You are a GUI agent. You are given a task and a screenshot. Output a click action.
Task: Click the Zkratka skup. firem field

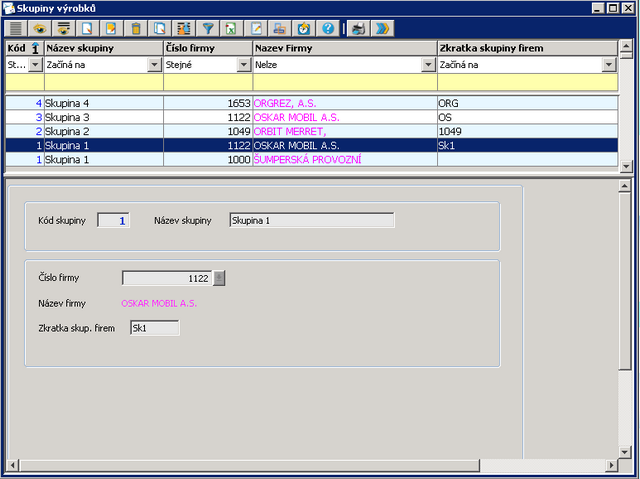154,328
